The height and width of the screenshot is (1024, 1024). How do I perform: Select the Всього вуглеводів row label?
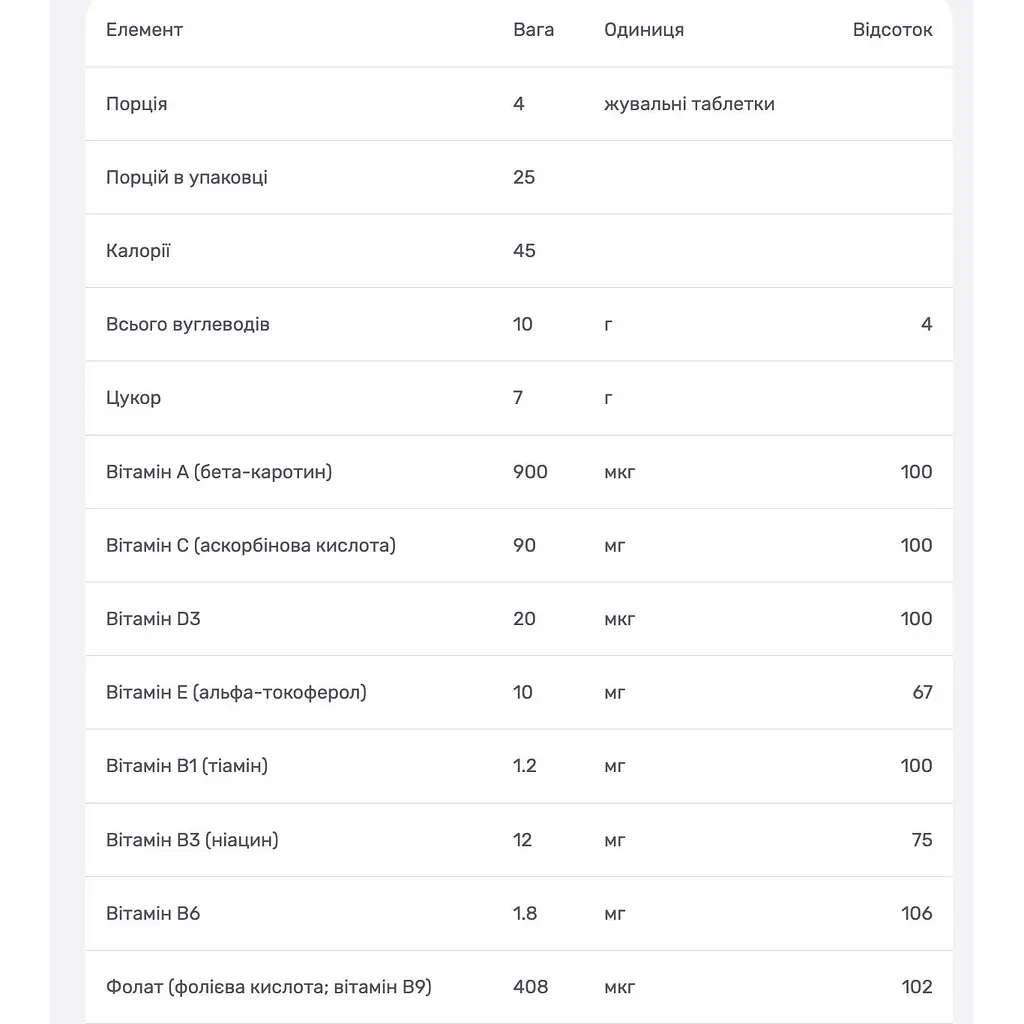point(187,325)
